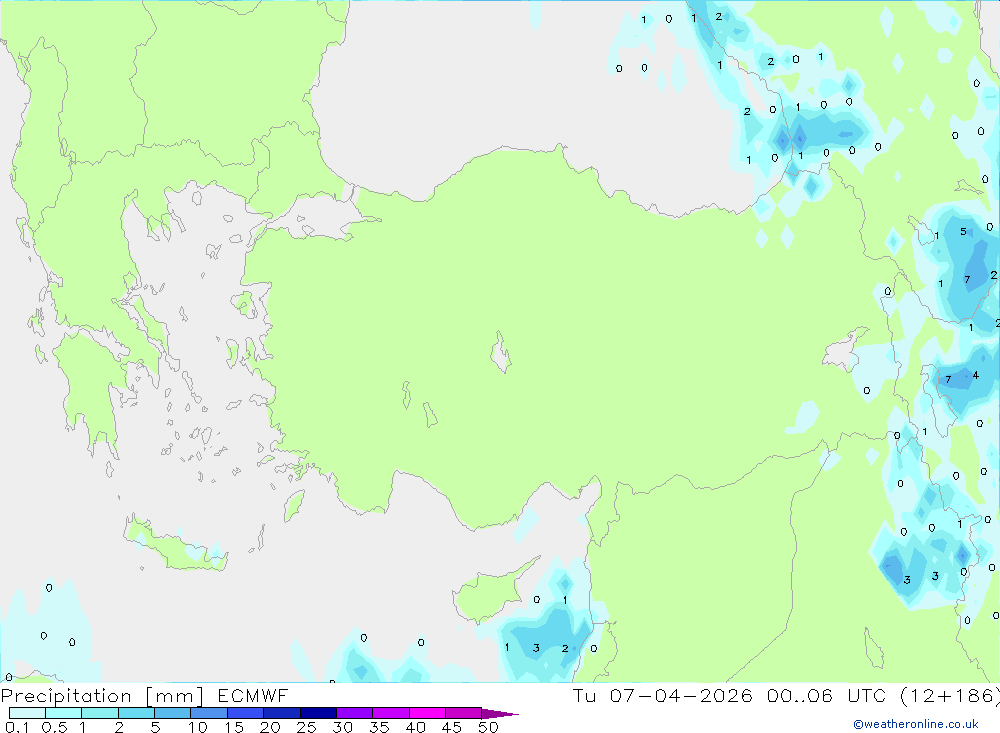Click the "UTC" label

coord(867,695)
